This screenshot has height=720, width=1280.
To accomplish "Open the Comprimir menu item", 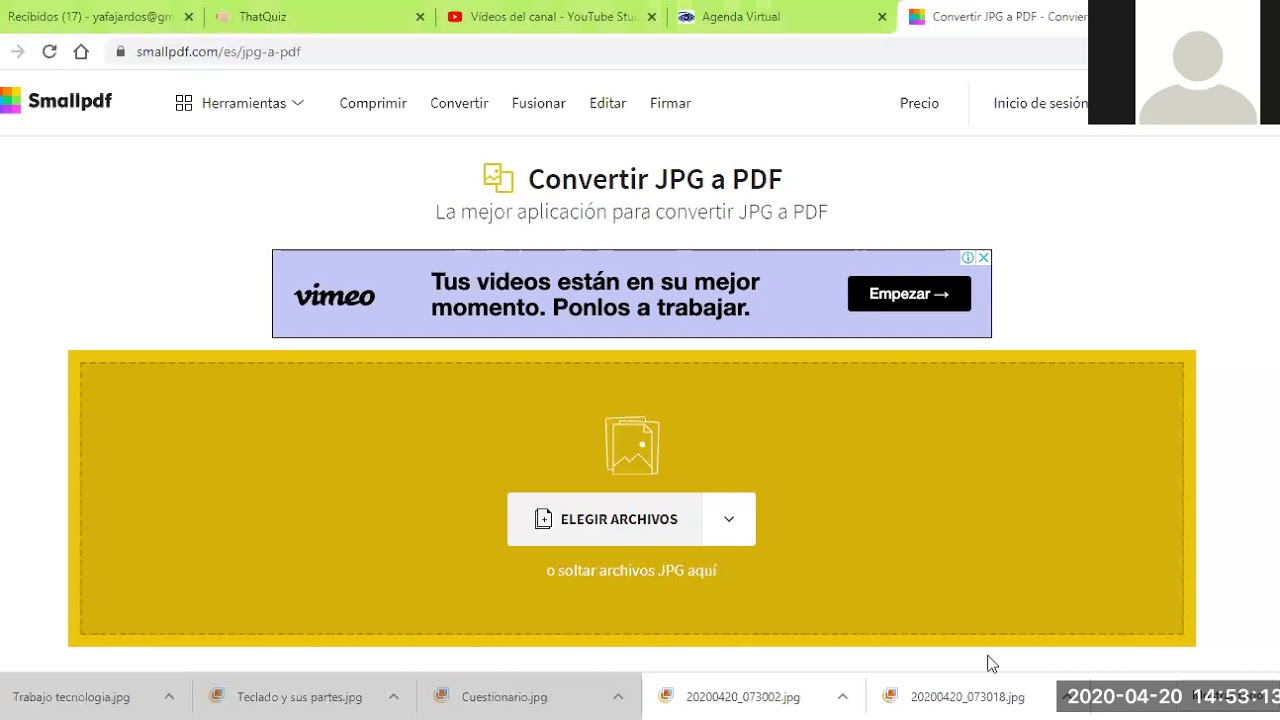I will tap(373, 103).
